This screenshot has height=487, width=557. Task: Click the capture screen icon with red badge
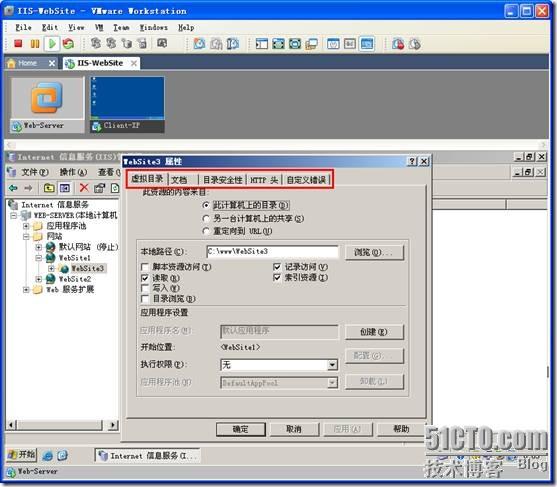pyautogui.click(x=398, y=44)
